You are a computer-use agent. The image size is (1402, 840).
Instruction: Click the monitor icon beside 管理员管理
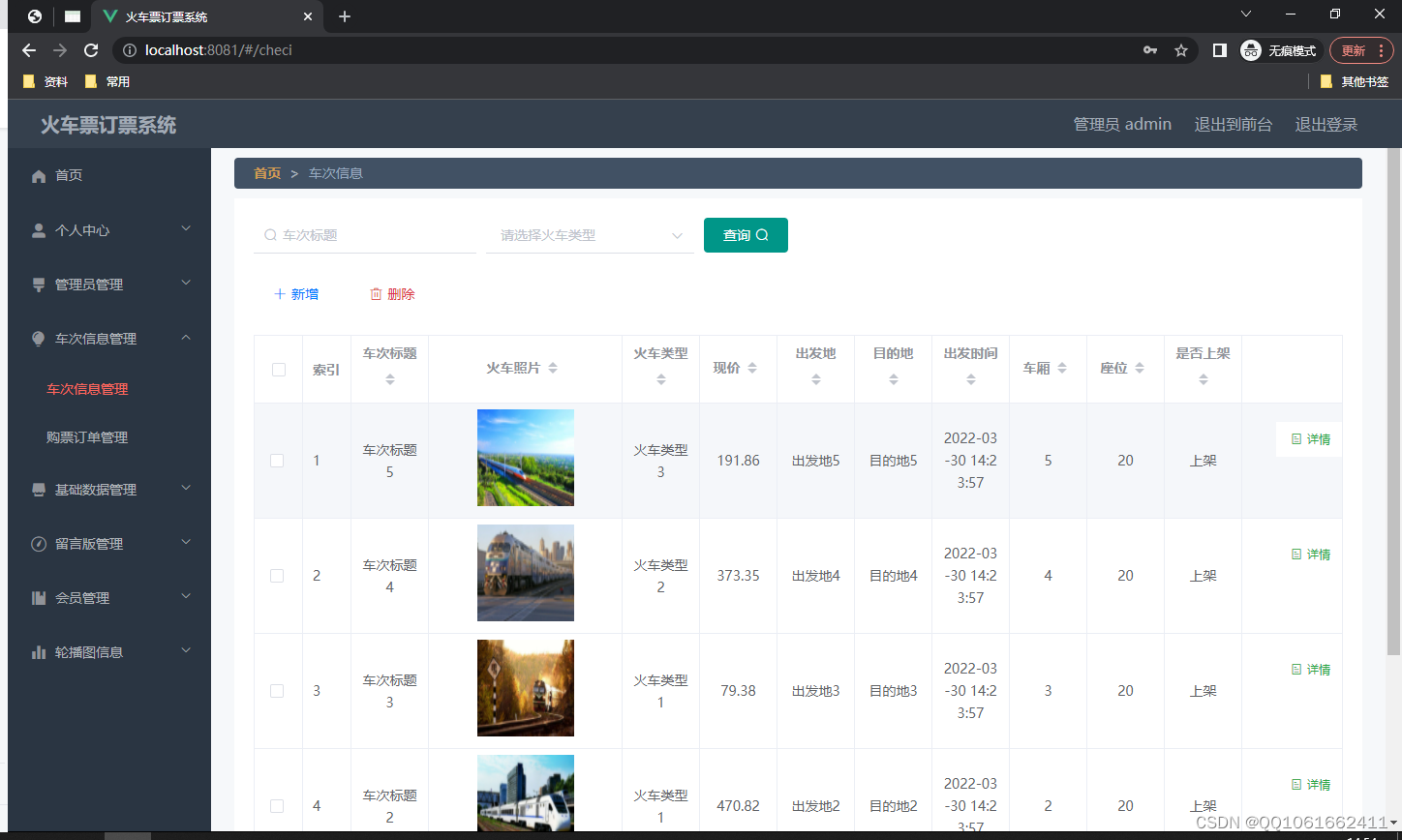point(37,284)
